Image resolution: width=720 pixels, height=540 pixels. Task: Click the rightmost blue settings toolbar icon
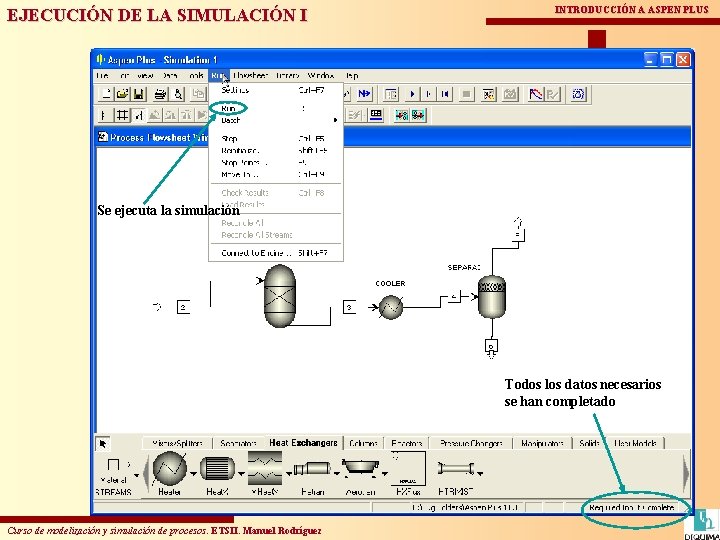pyautogui.click(x=578, y=94)
